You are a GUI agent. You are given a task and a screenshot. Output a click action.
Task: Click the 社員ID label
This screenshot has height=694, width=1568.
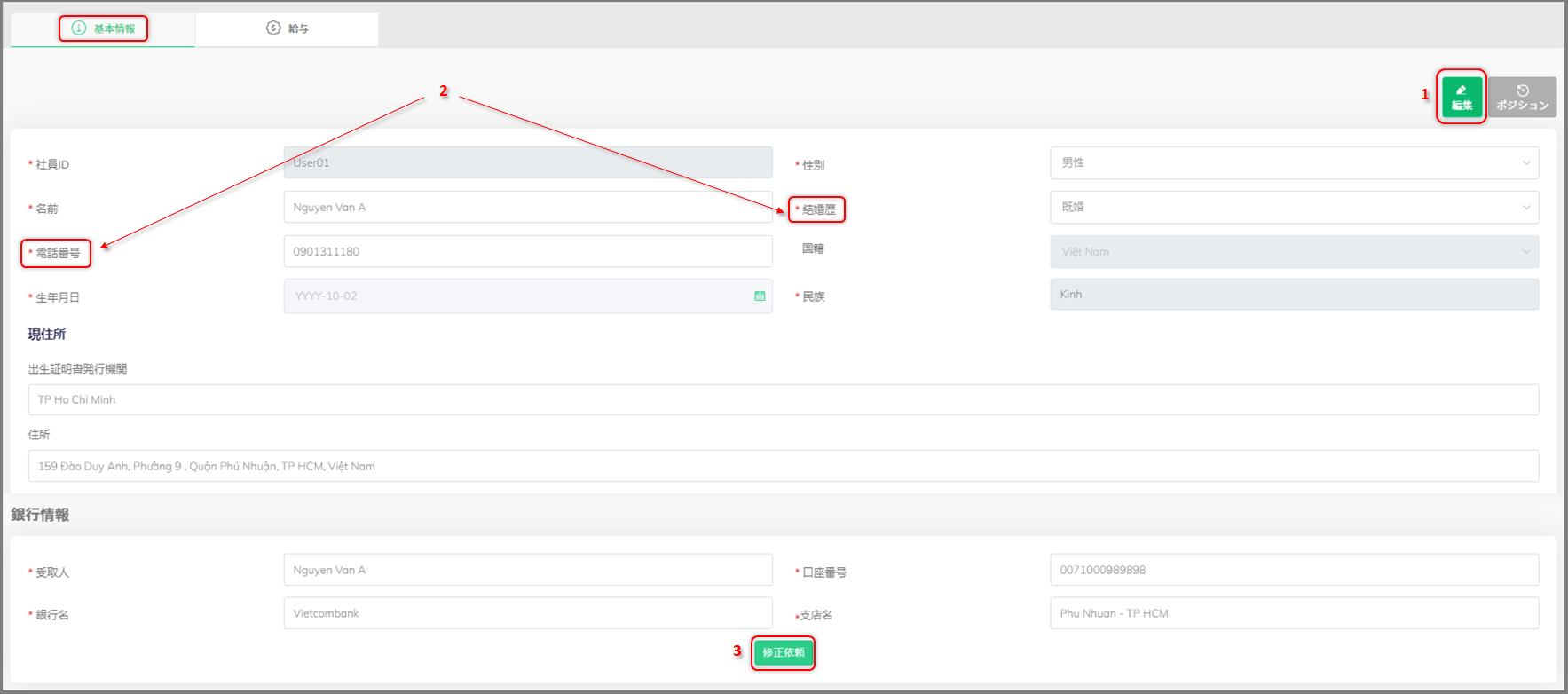(52, 164)
